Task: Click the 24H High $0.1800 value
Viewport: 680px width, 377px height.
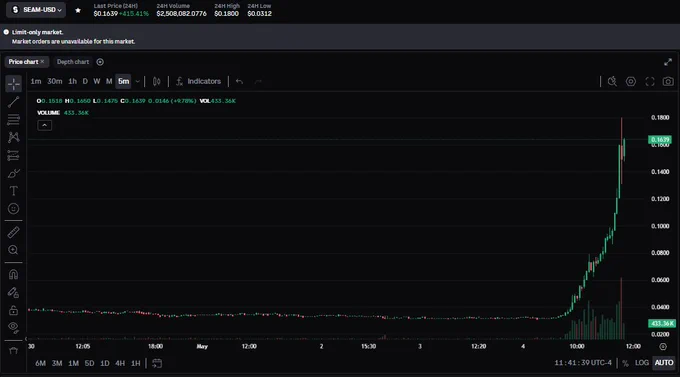Action: point(226,13)
